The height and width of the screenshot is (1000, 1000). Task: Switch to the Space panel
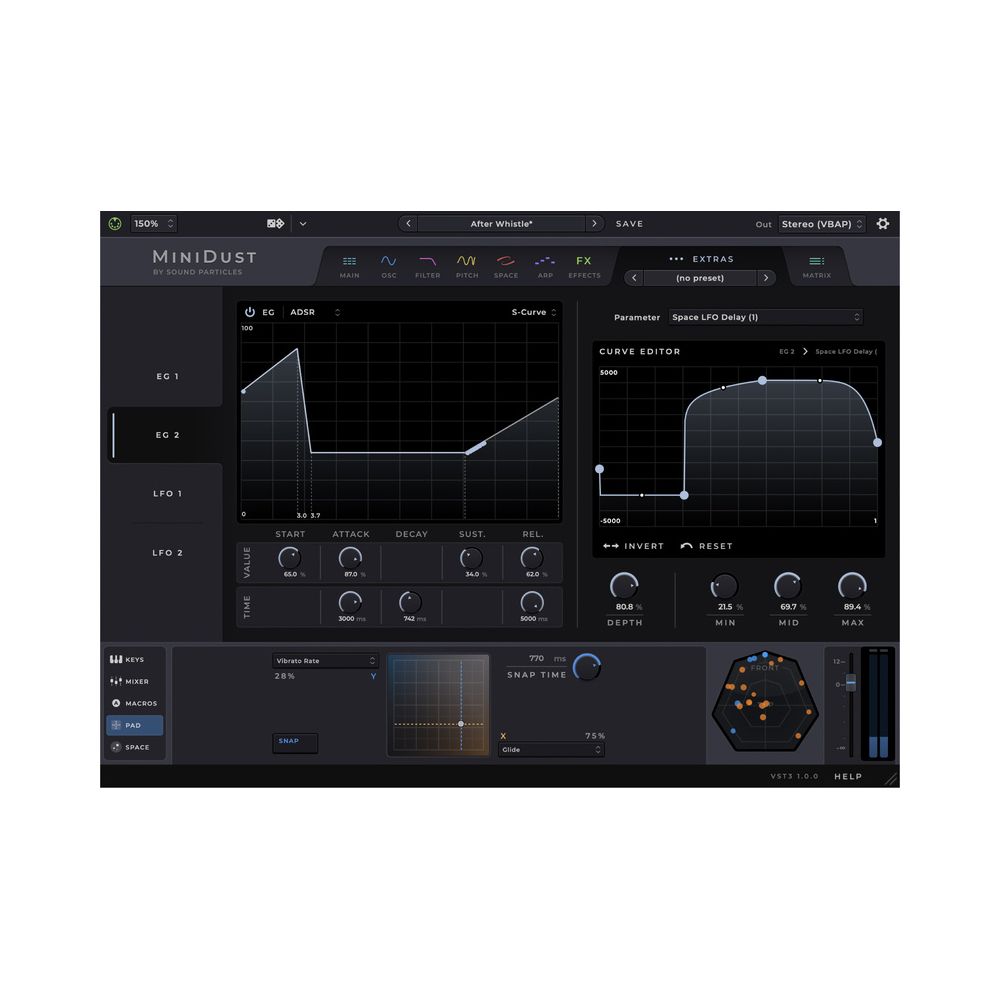[x=134, y=747]
